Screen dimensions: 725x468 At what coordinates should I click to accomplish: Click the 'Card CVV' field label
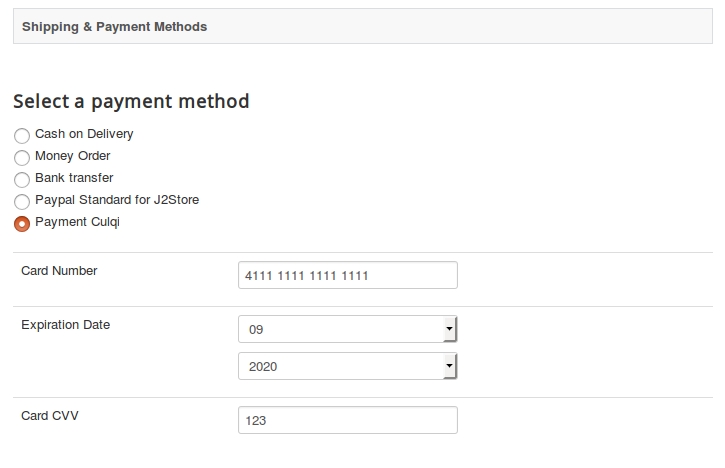tap(50, 416)
